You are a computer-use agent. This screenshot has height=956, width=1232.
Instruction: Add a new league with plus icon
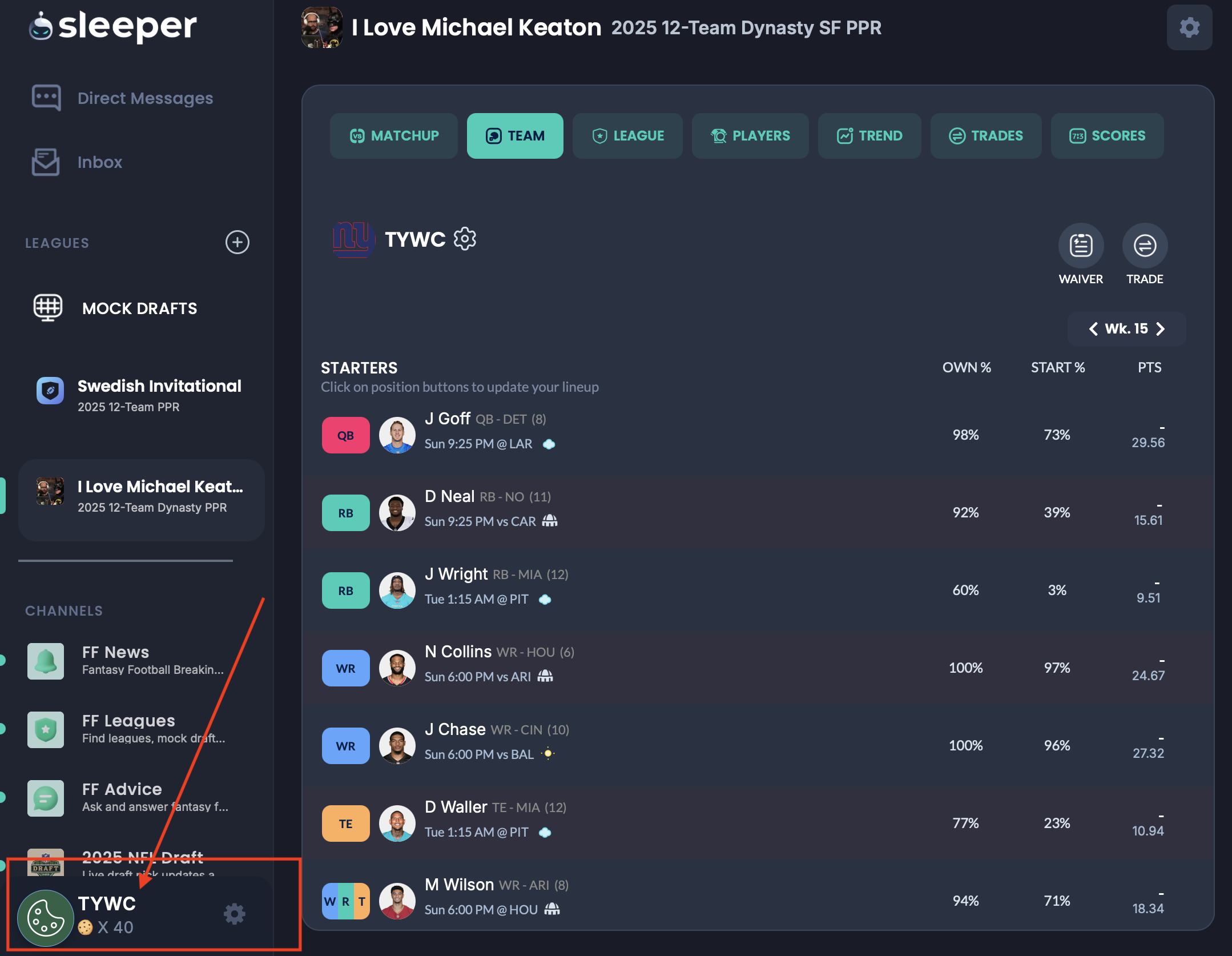(x=237, y=242)
